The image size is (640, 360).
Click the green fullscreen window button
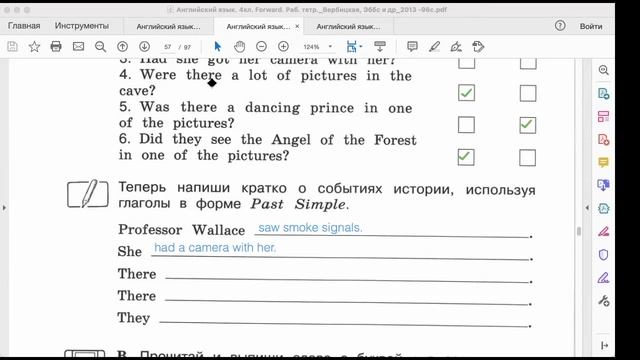(x=27, y=9)
